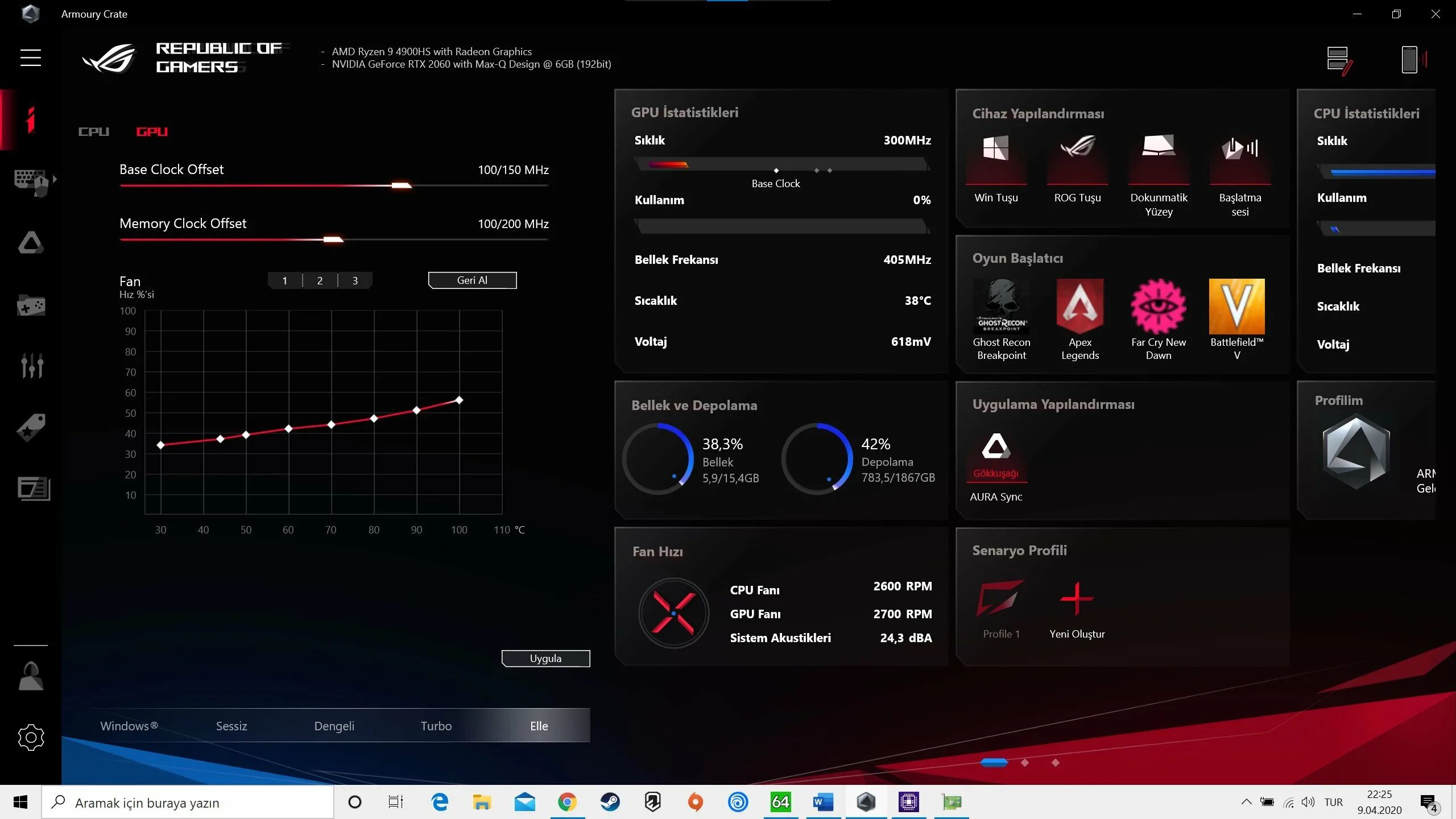
Task: Click the Profilim avatar image
Action: 1356,453
